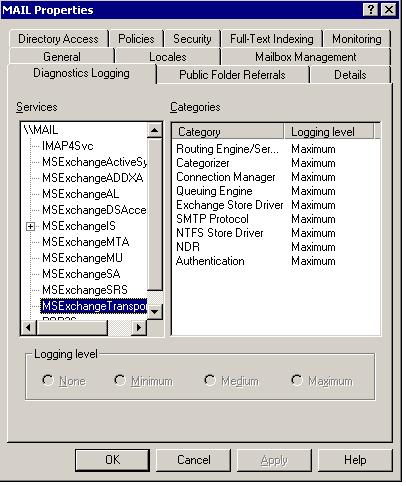Close the MAIL Properties dialog
This screenshot has height=486, width=406.
(x=388, y=10)
